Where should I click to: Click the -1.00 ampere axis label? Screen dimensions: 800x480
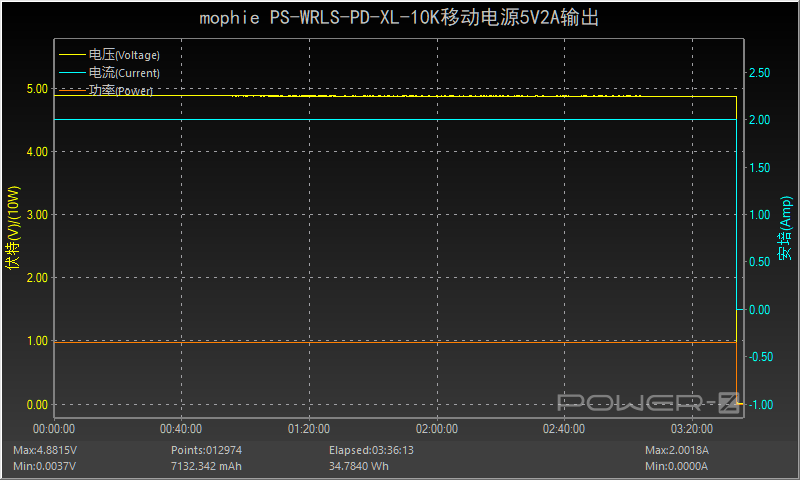point(760,405)
